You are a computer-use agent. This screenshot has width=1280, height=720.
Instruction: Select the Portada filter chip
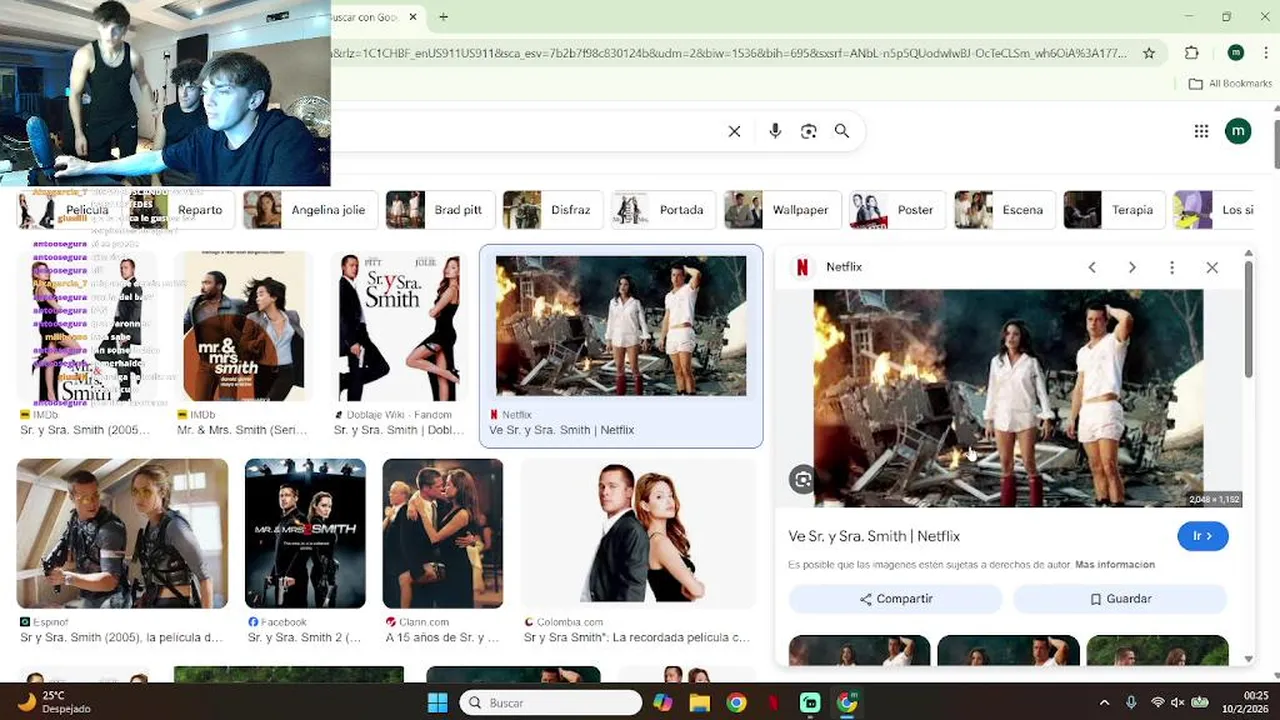click(x=664, y=210)
